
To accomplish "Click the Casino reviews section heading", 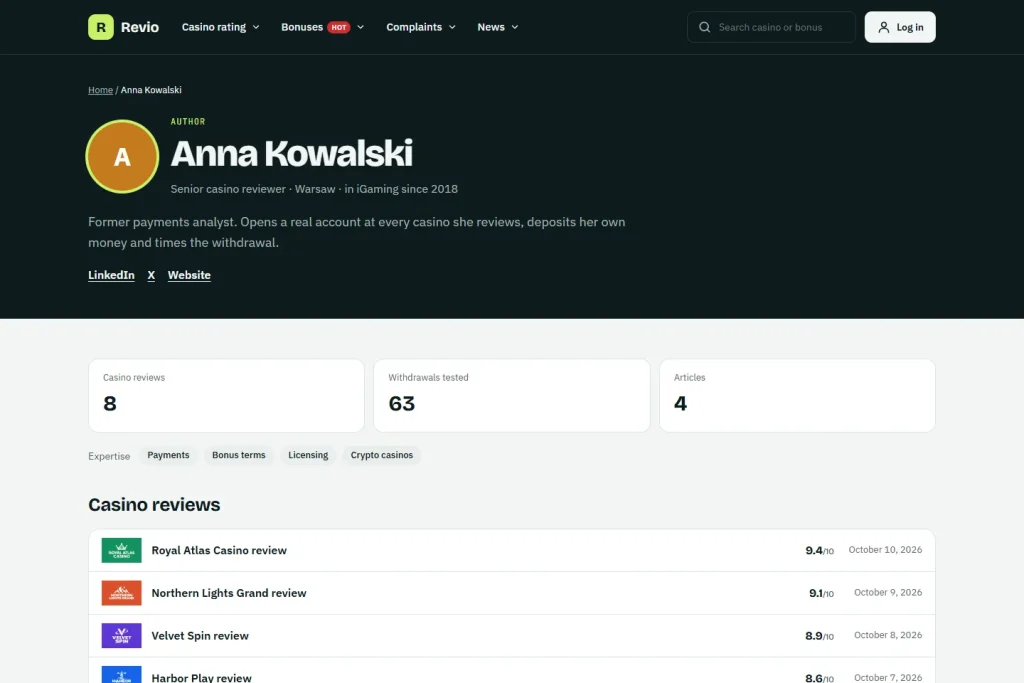I will click(x=154, y=505).
